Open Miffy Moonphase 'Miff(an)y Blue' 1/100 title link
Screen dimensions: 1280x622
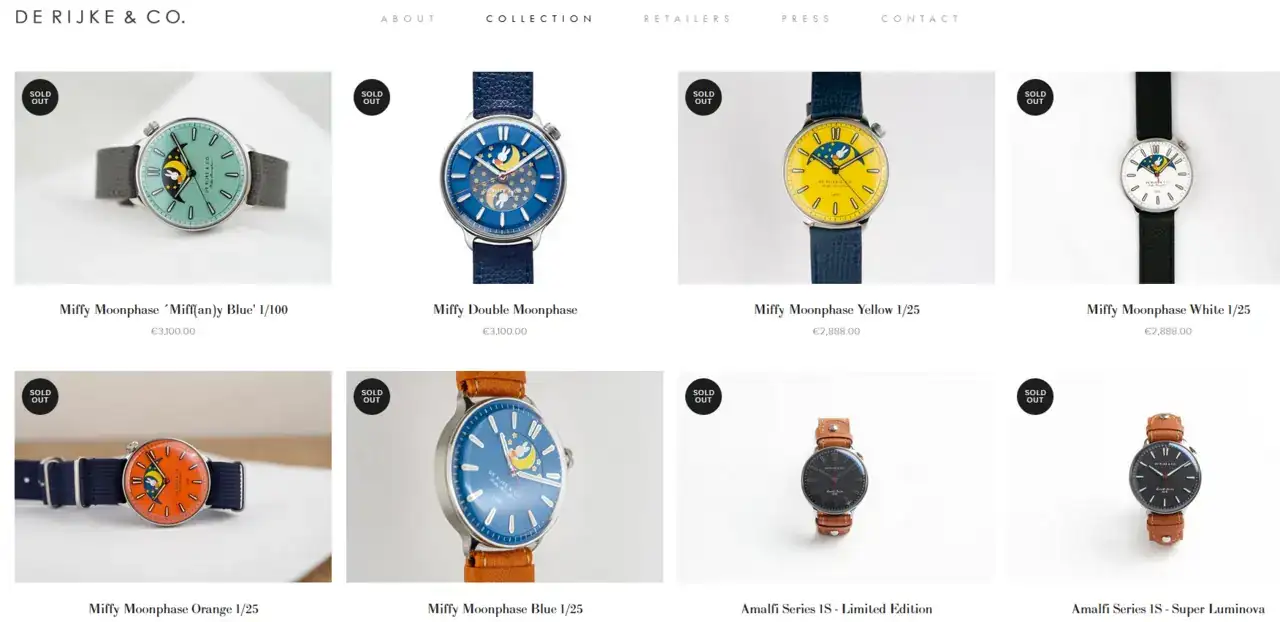click(x=173, y=310)
